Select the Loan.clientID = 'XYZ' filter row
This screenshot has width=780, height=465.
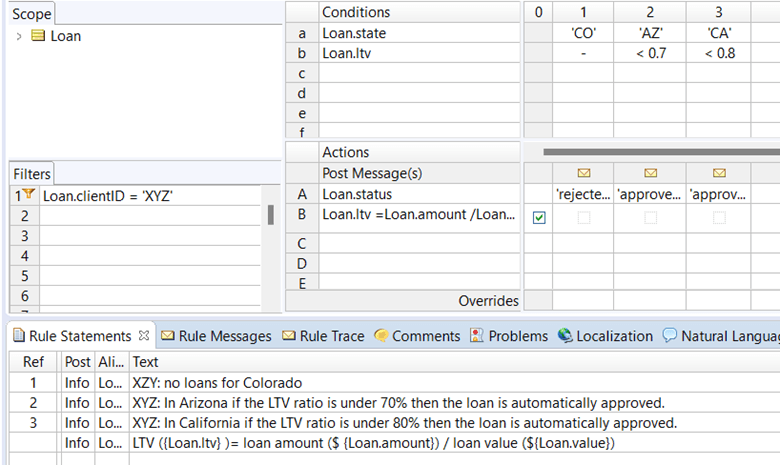click(108, 196)
